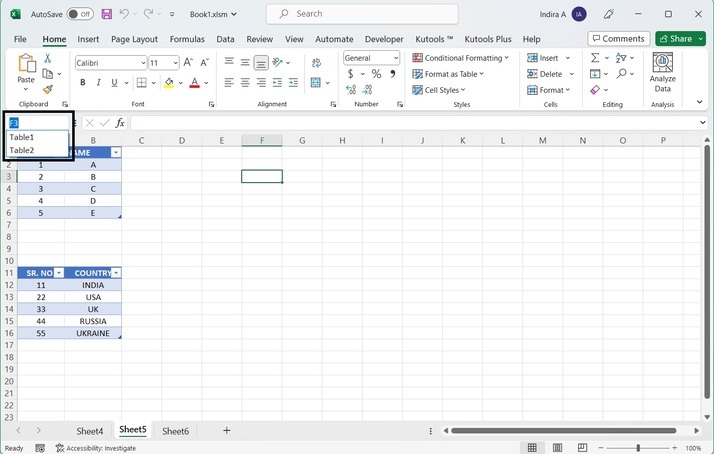Click the Format Painter brush icon
The width and height of the screenshot is (714, 454).
pos(47,90)
